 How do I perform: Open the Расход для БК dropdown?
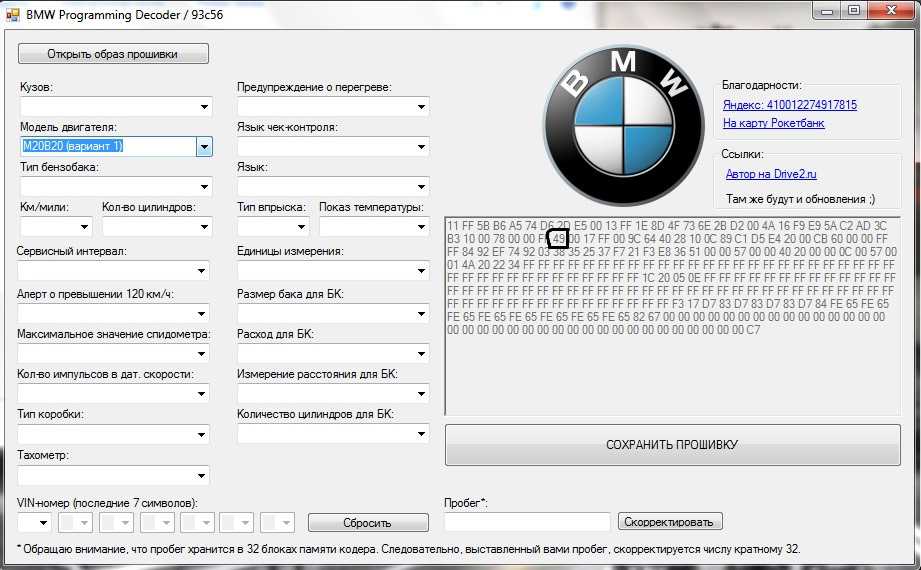333,354
